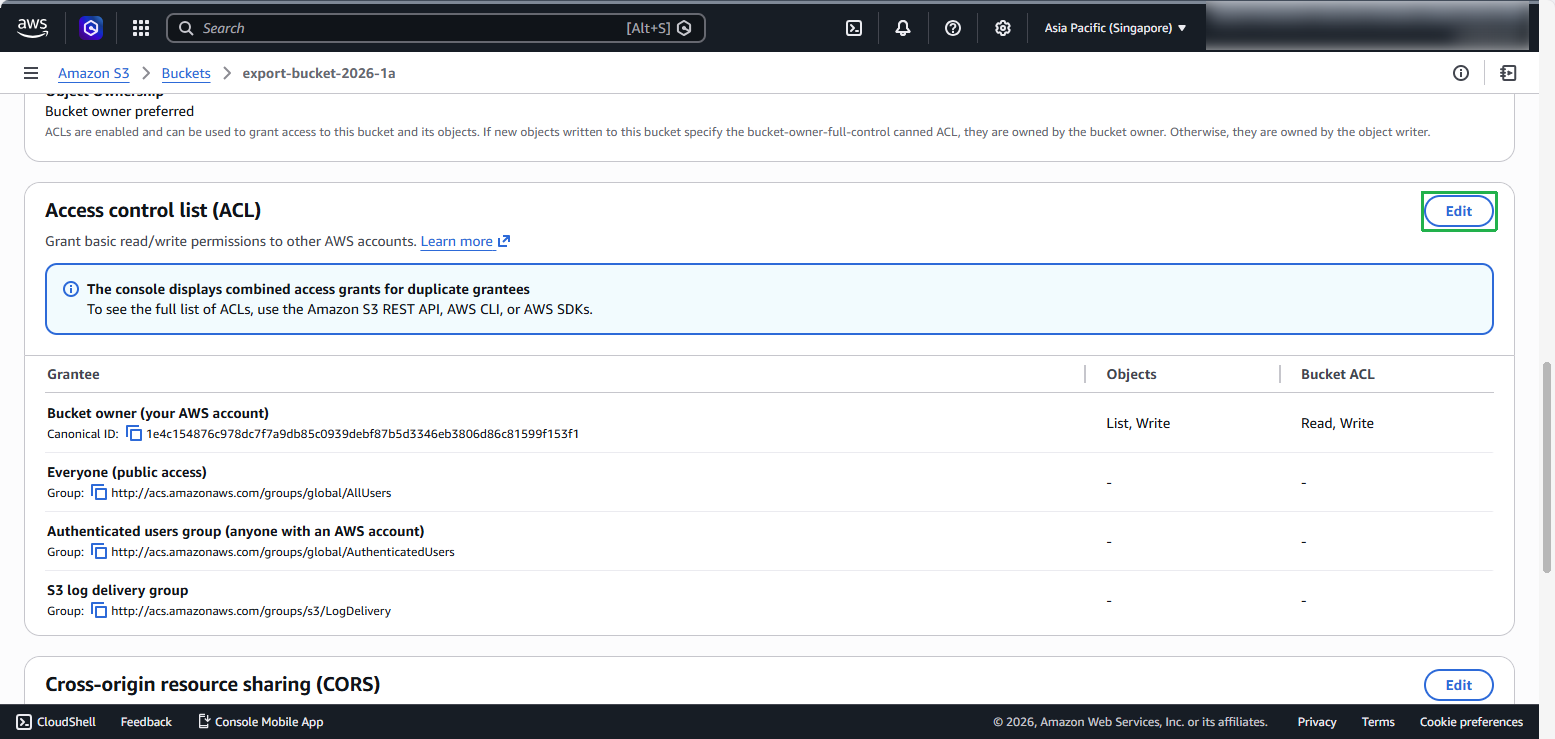This screenshot has height=739, width=1555.
Task: Click the Objects column header
Action: [x=1131, y=374]
